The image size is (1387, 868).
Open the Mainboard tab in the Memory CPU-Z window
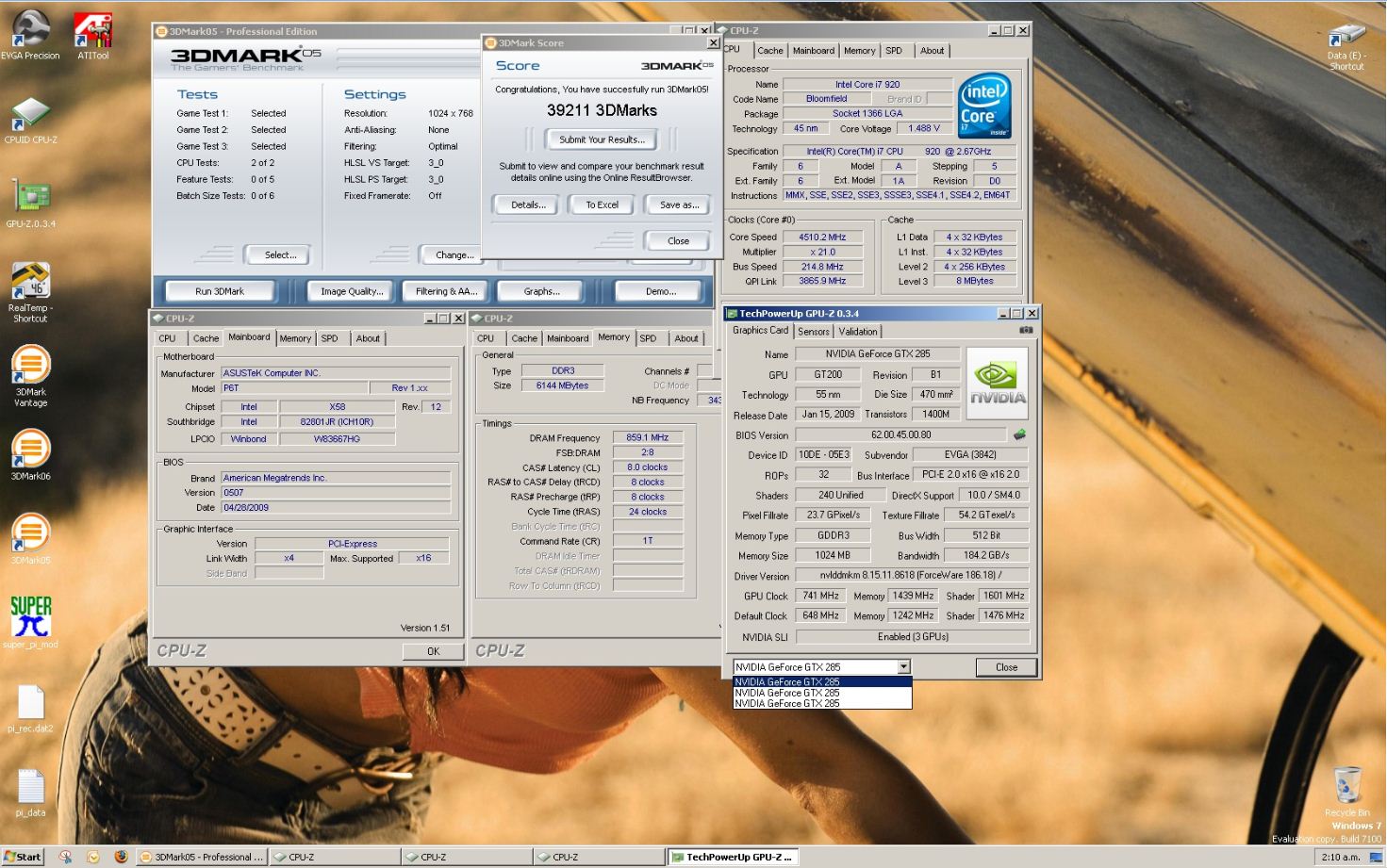(x=568, y=338)
